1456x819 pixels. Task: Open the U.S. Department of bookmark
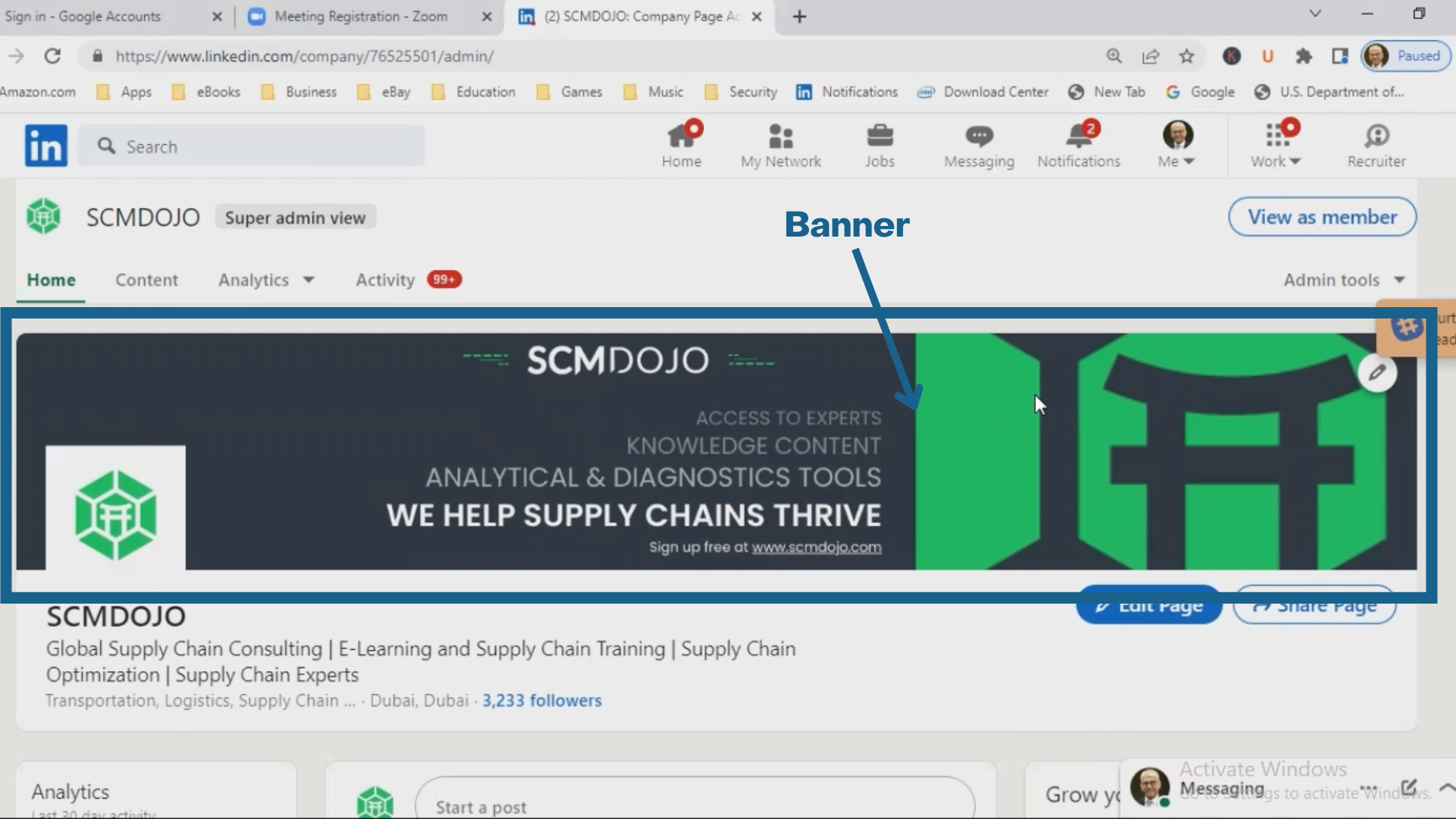click(x=1329, y=92)
